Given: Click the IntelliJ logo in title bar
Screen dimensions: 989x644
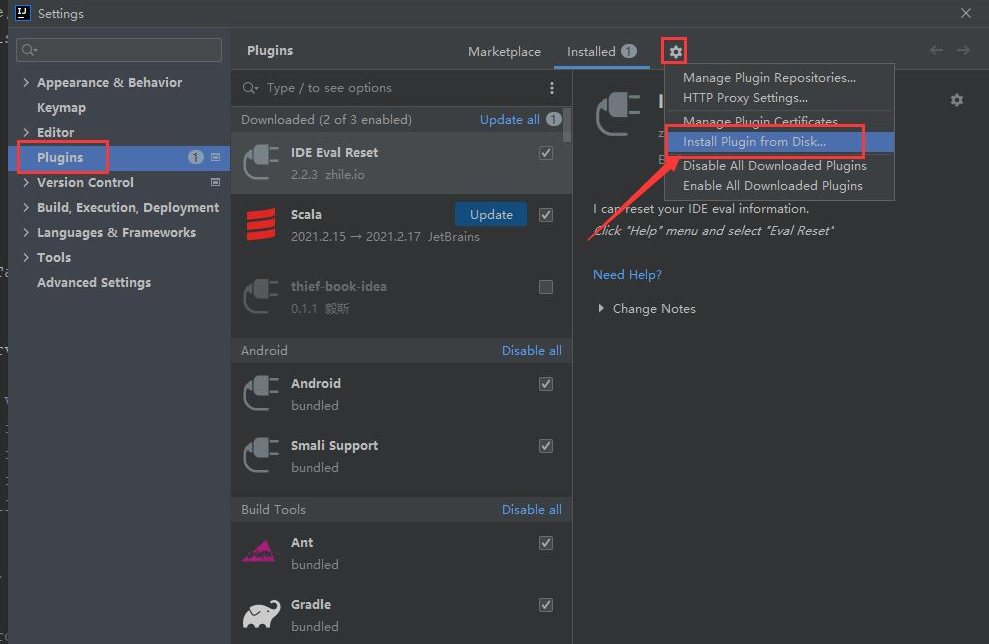Looking at the screenshot, I should 22,13.
